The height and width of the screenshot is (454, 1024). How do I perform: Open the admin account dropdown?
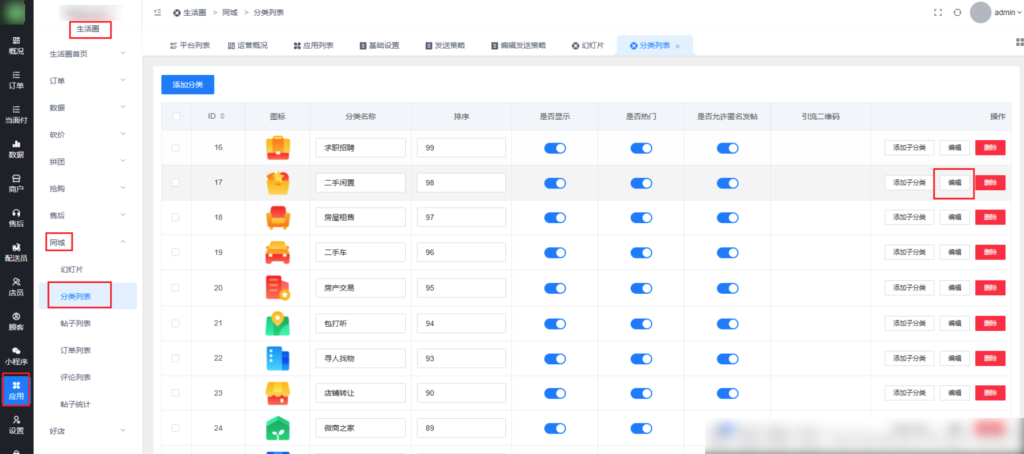click(1007, 12)
